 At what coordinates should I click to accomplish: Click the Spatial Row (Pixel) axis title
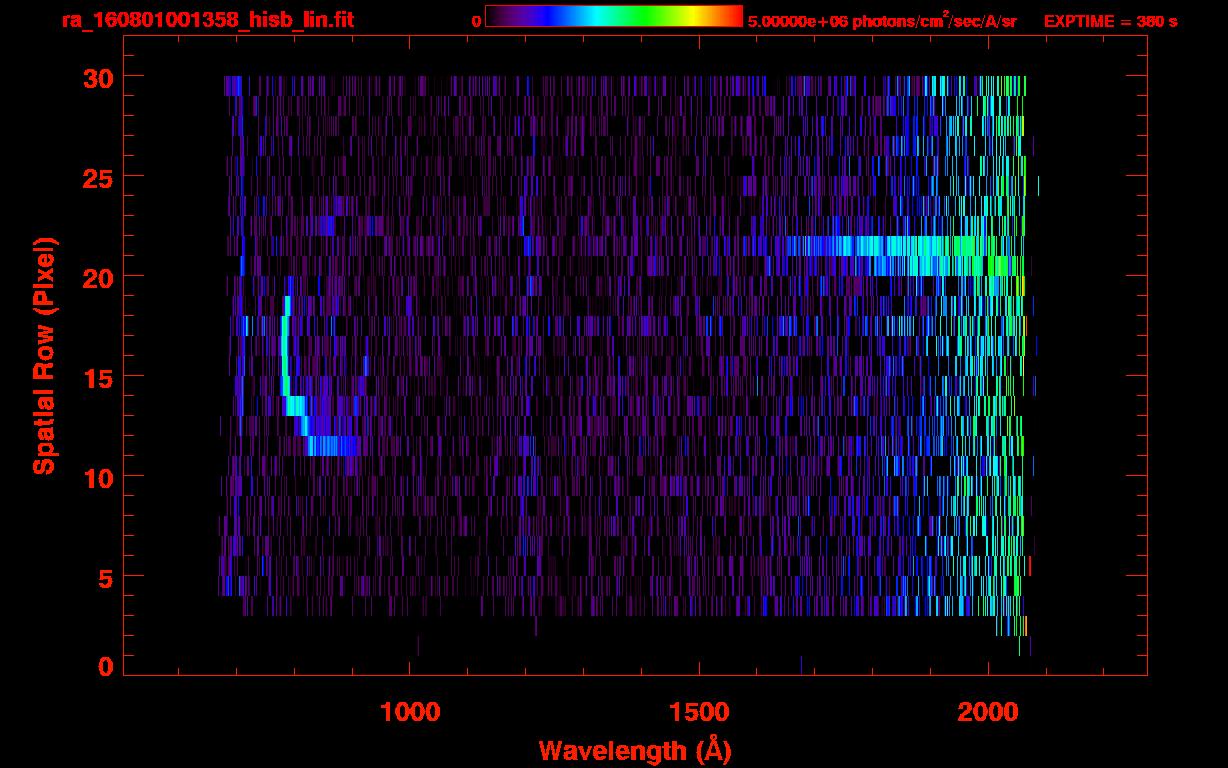pyautogui.click(x=44, y=355)
